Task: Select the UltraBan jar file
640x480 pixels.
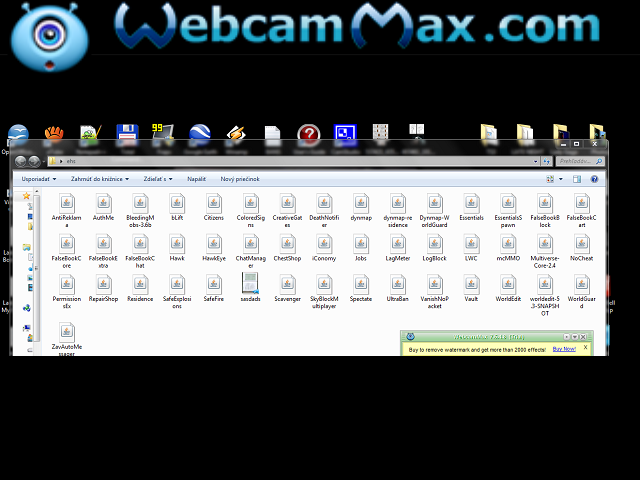Action: pos(398,288)
